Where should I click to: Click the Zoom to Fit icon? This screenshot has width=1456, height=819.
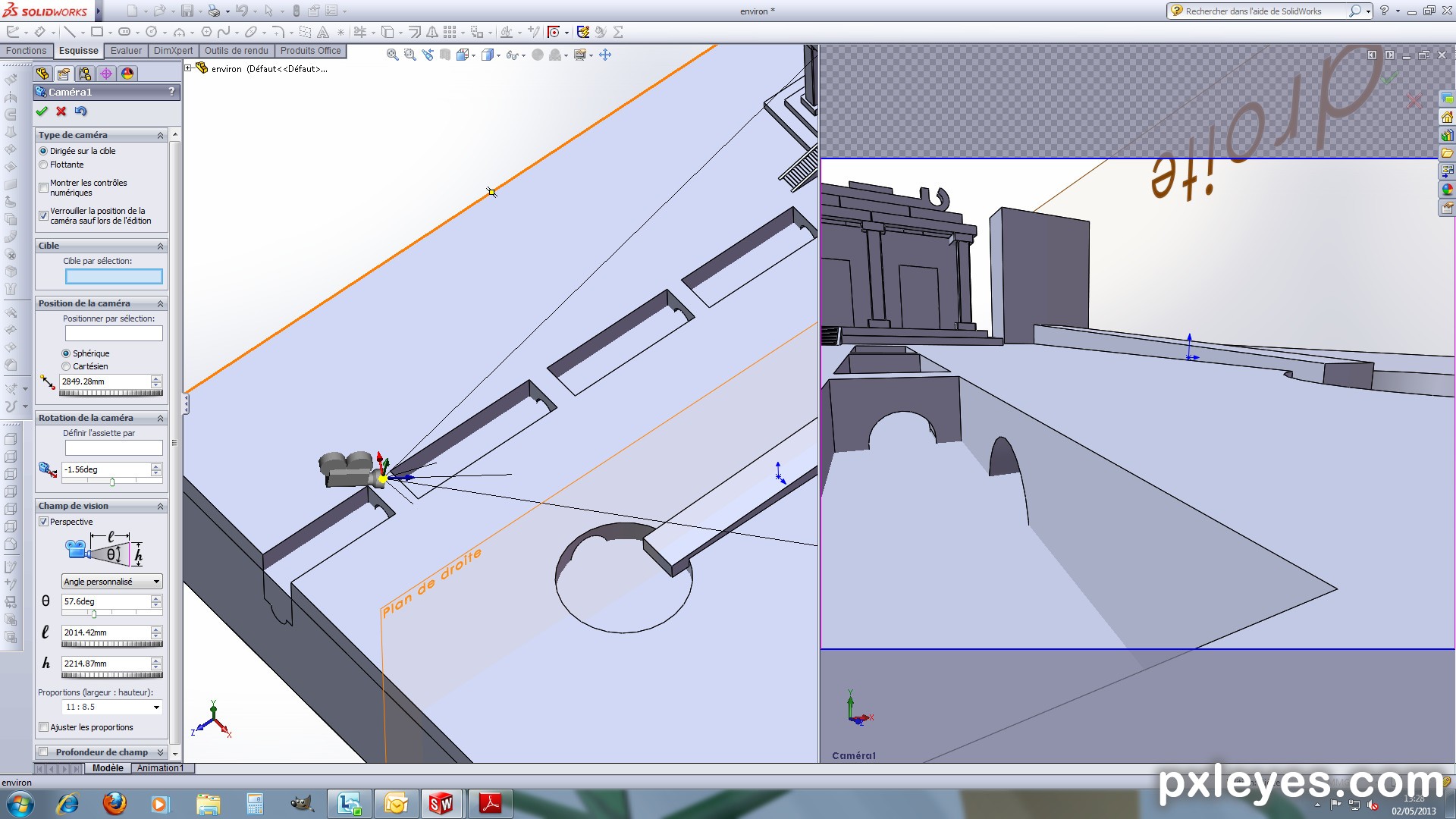coord(392,55)
